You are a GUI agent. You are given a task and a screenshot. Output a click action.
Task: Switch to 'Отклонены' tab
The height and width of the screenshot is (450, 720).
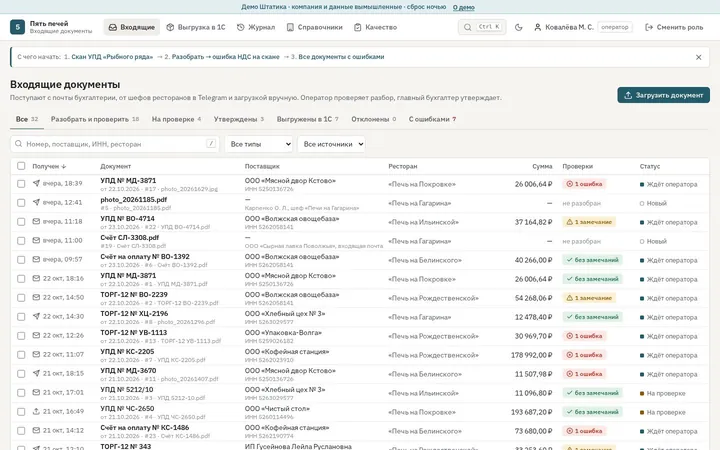pos(373,119)
